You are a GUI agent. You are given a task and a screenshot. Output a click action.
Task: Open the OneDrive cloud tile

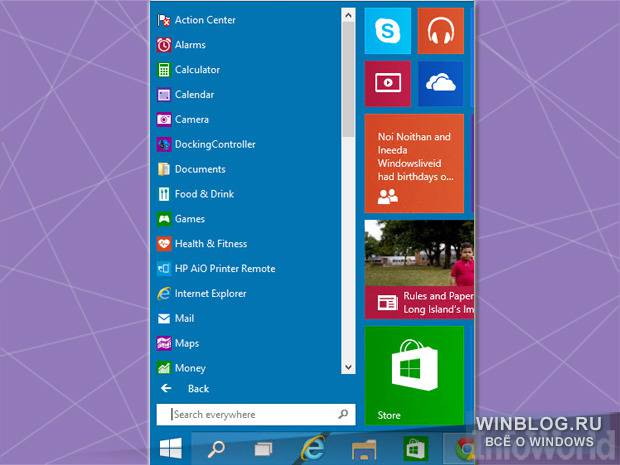coord(440,83)
